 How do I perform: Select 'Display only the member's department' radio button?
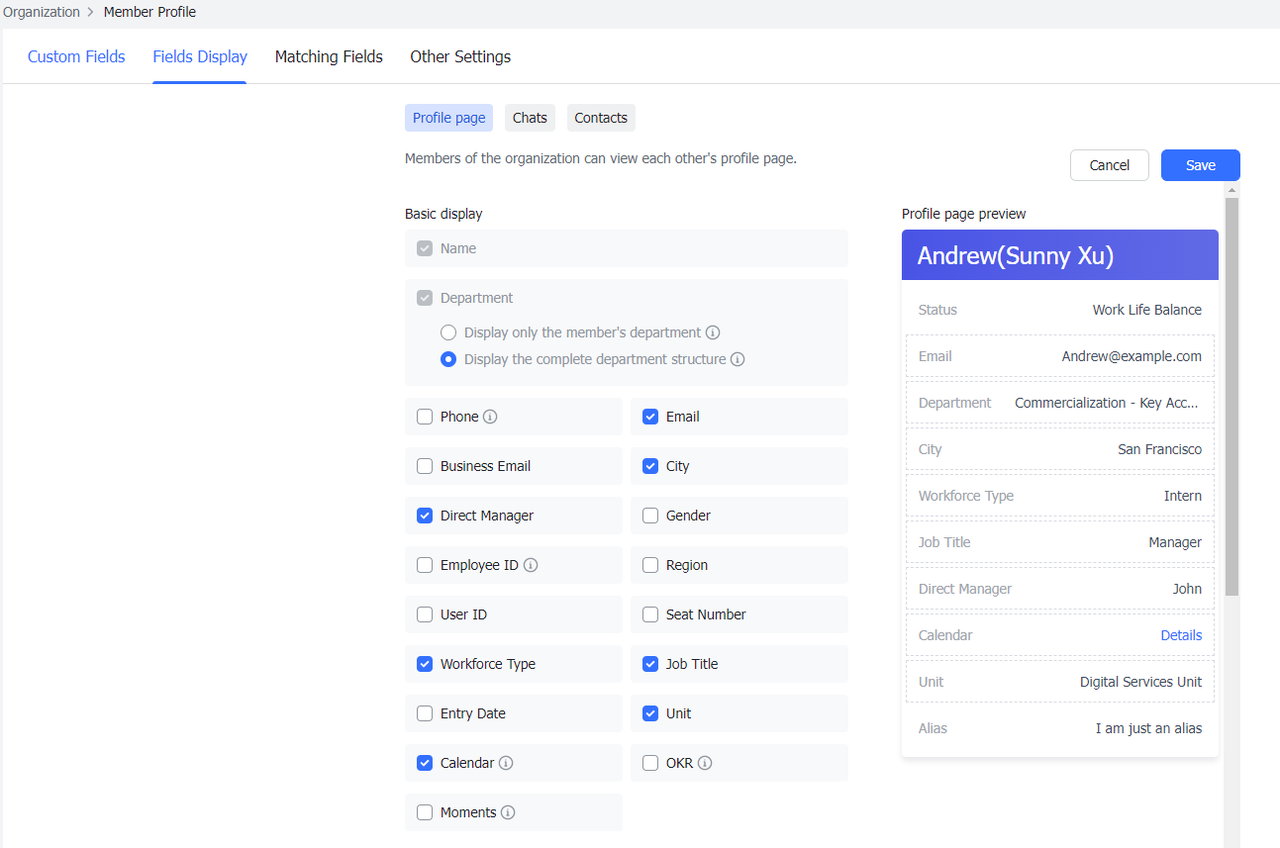click(448, 332)
